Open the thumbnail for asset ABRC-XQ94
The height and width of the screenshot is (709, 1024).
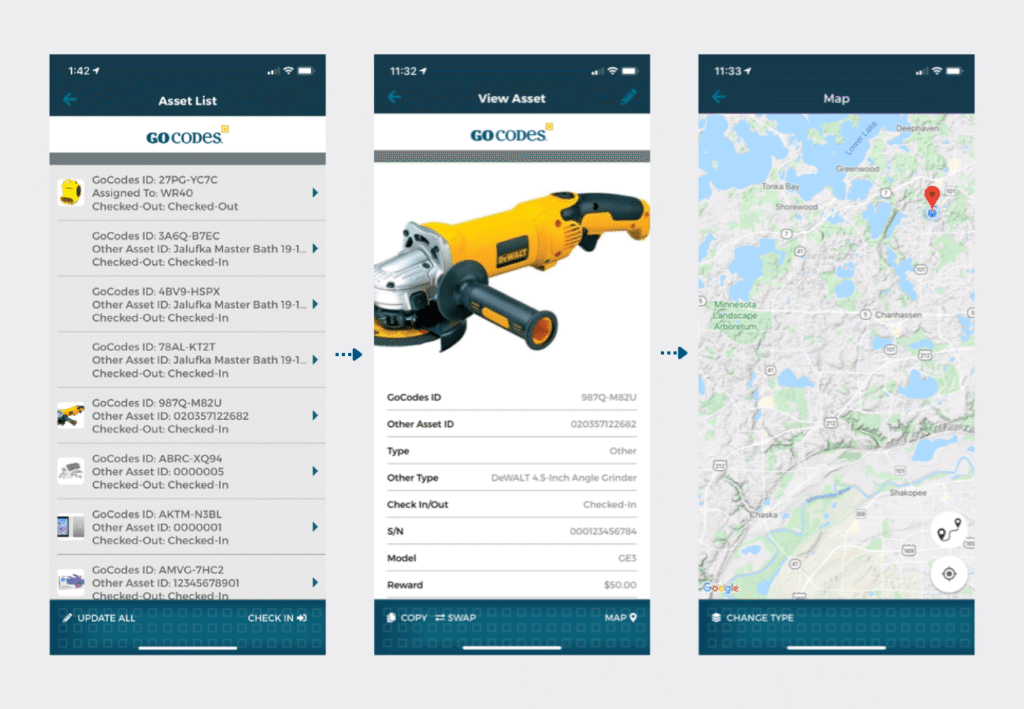tap(71, 471)
